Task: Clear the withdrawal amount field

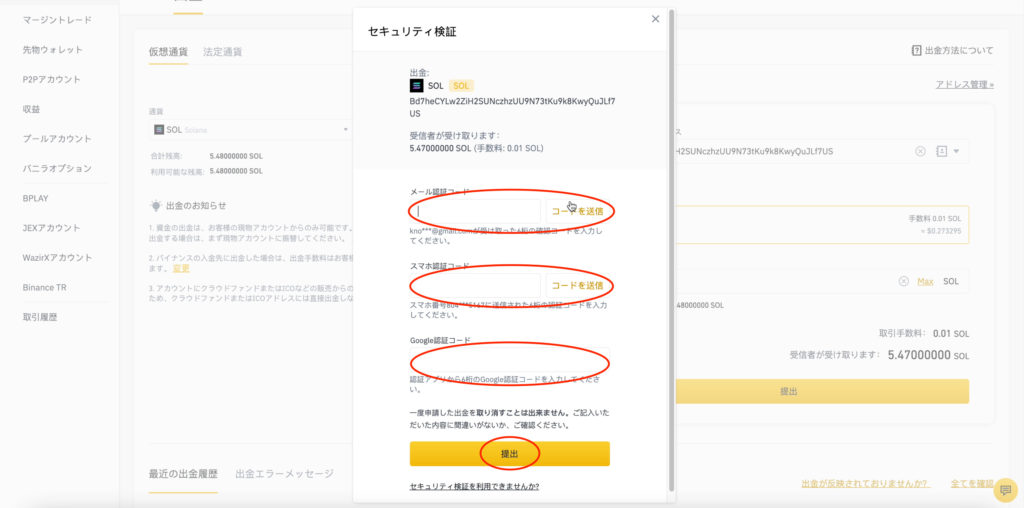Action: click(x=903, y=281)
